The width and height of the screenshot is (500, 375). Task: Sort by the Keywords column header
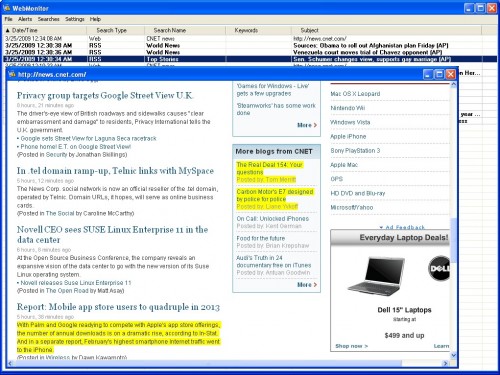[258, 30]
